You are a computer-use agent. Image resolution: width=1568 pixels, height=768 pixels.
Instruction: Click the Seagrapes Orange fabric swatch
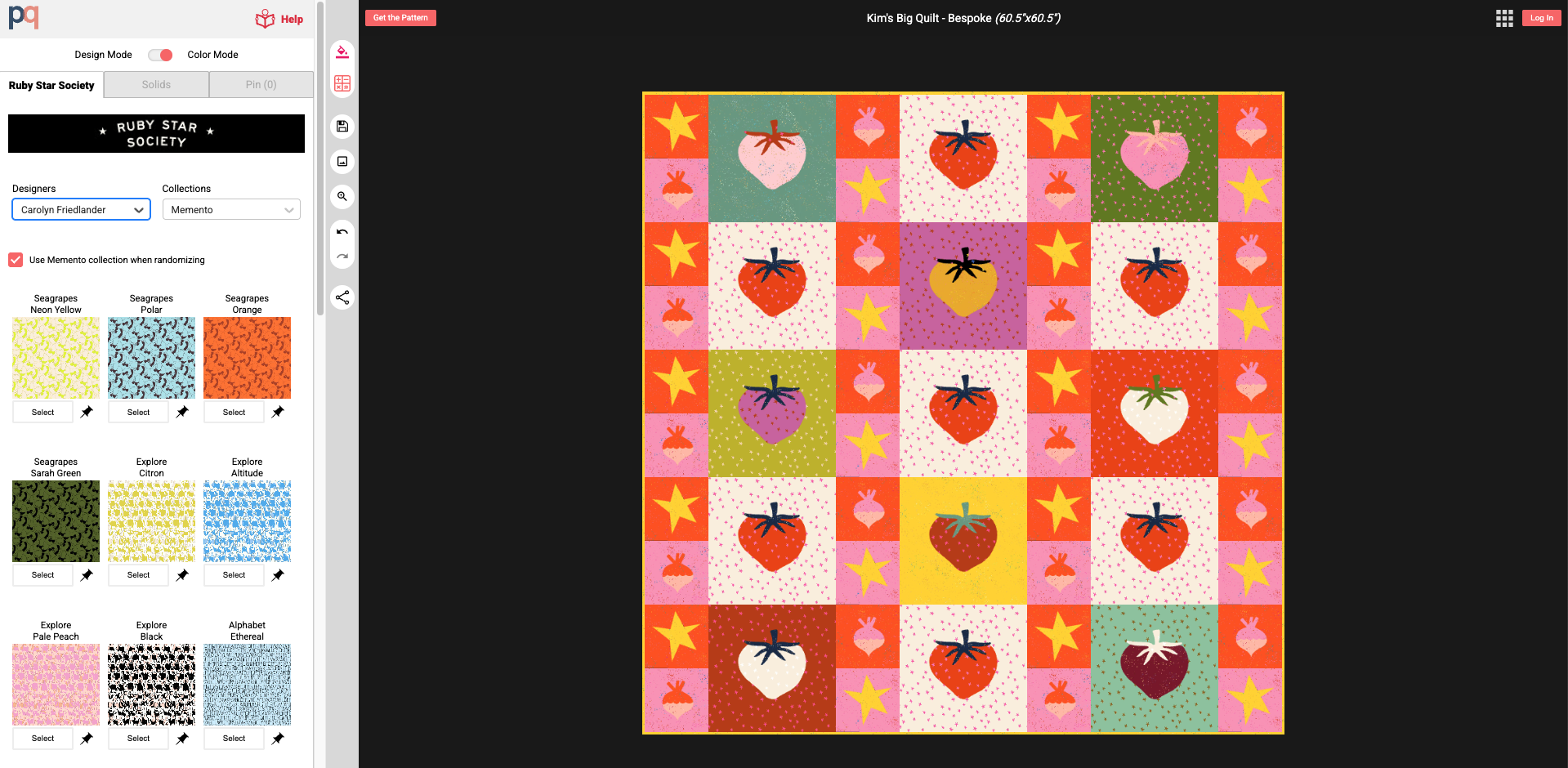[x=247, y=358]
